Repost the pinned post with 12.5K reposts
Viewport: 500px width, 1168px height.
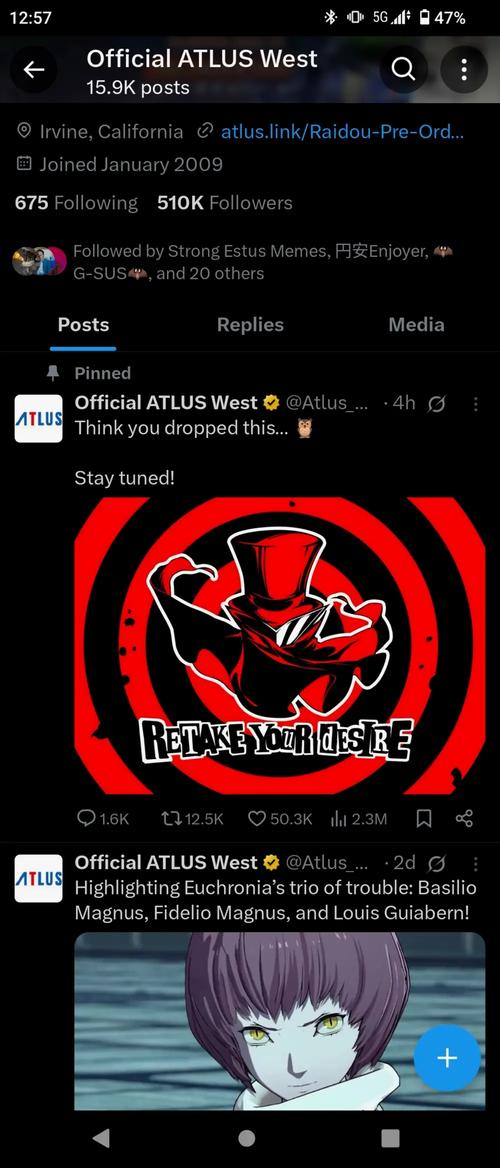click(192, 819)
